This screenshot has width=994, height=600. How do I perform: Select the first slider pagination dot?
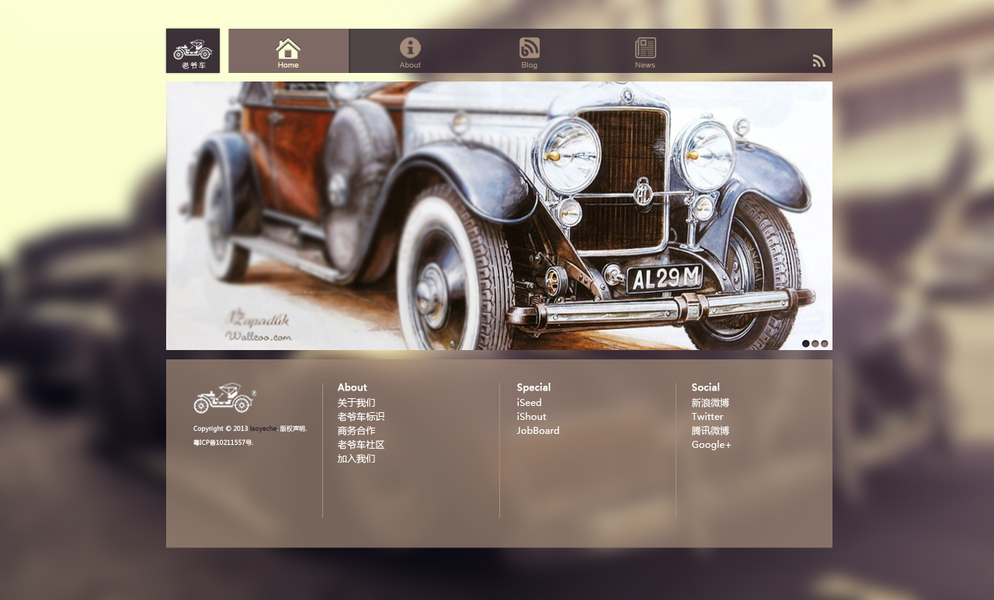806,343
